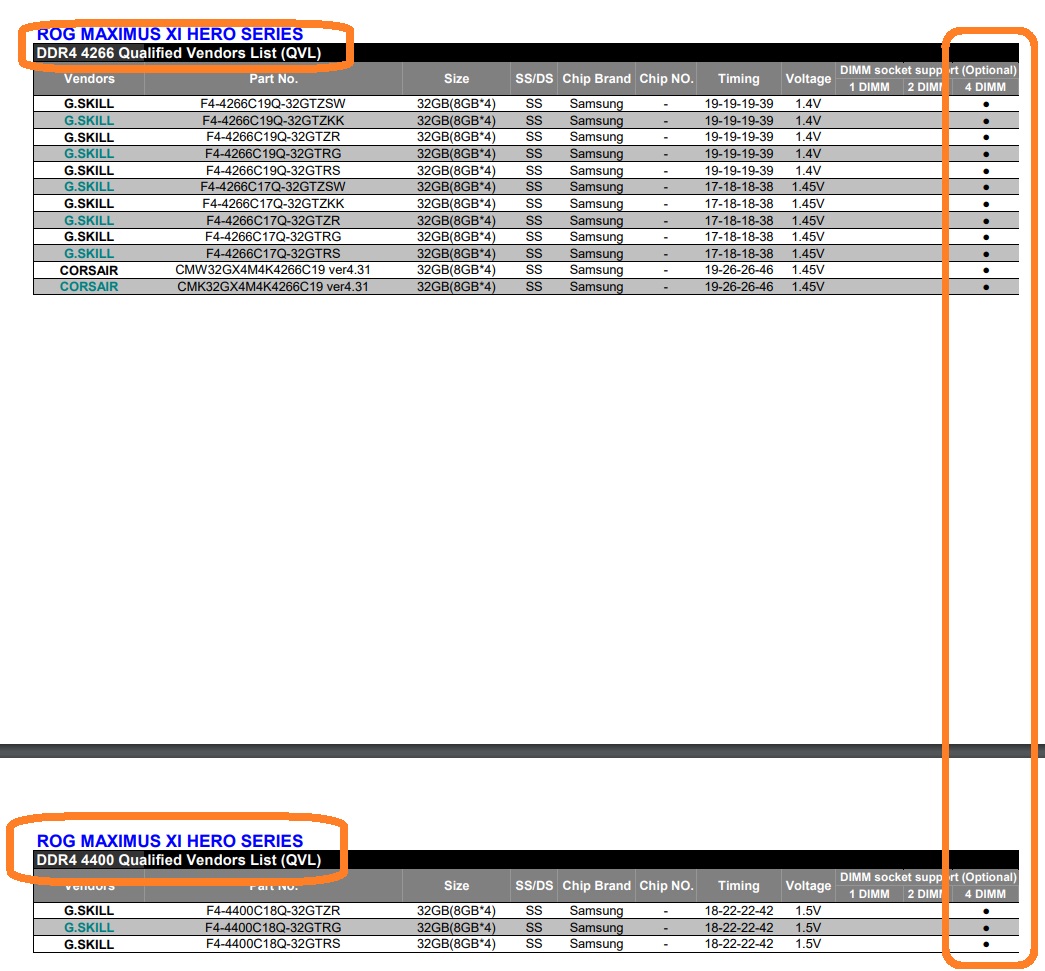Click the "DDR4 4400 Qualified Vendors List (QVL)" heading

[x=179, y=860]
